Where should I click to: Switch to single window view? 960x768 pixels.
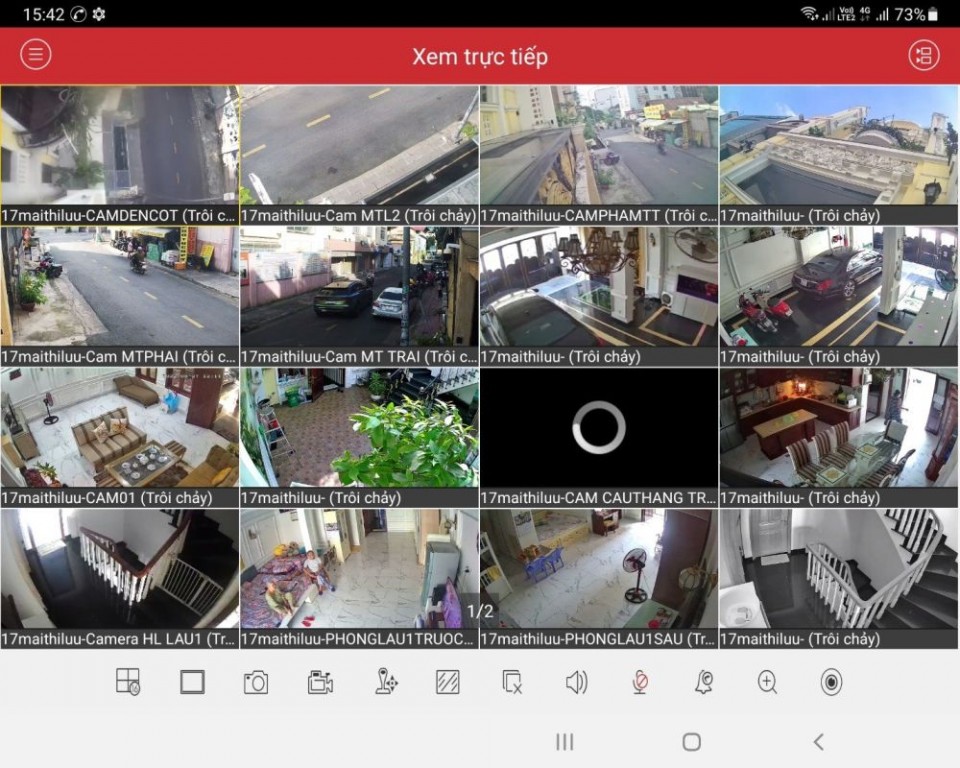pyautogui.click(x=192, y=682)
